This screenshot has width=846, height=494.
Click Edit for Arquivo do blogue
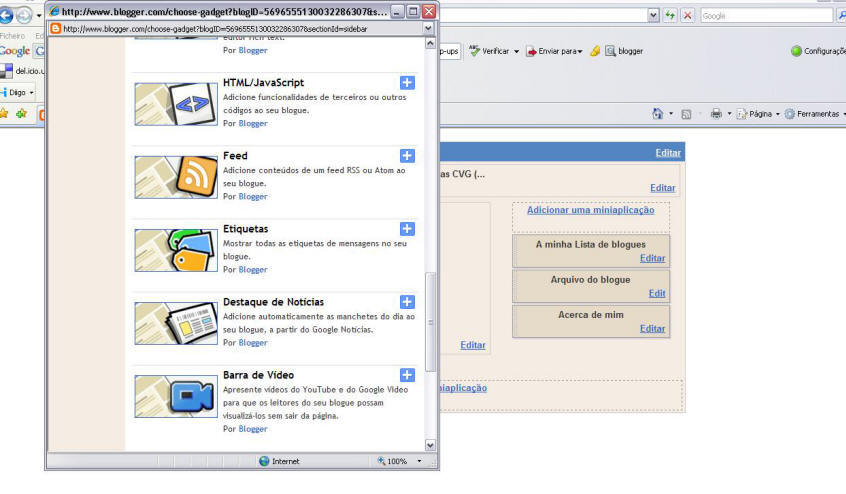pyautogui.click(x=657, y=293)
